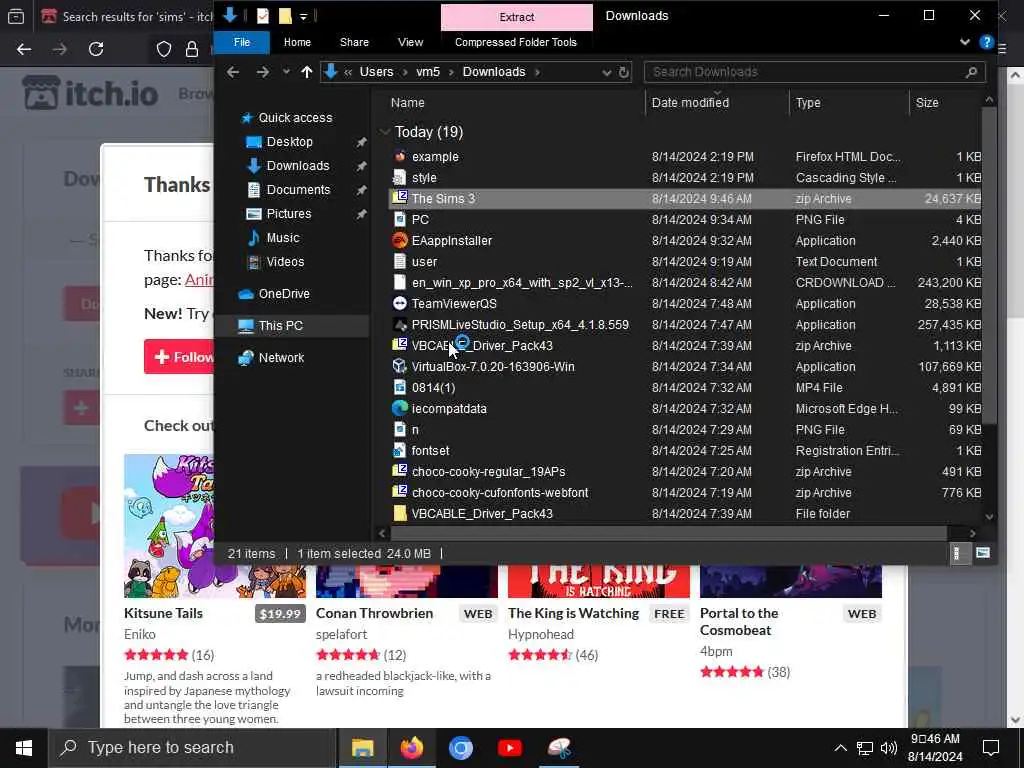Switch to large thumbnails view icon
Image resolution: width=1024 pixels, height=768 pixels.
982,553
